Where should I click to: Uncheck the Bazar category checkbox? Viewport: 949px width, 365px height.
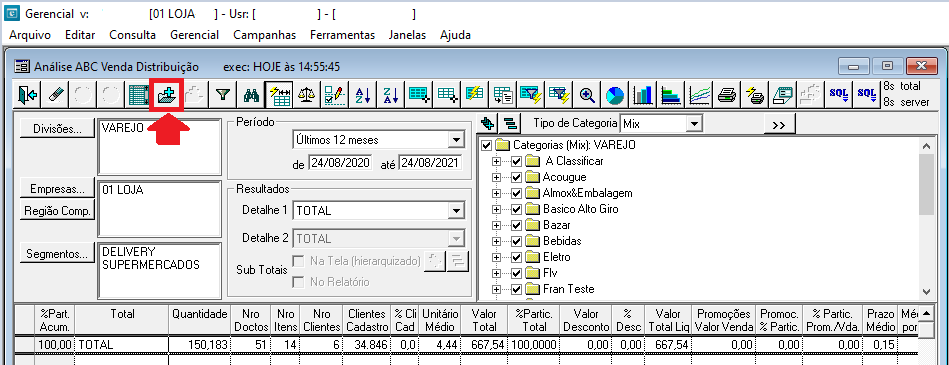tap(516, 225)
